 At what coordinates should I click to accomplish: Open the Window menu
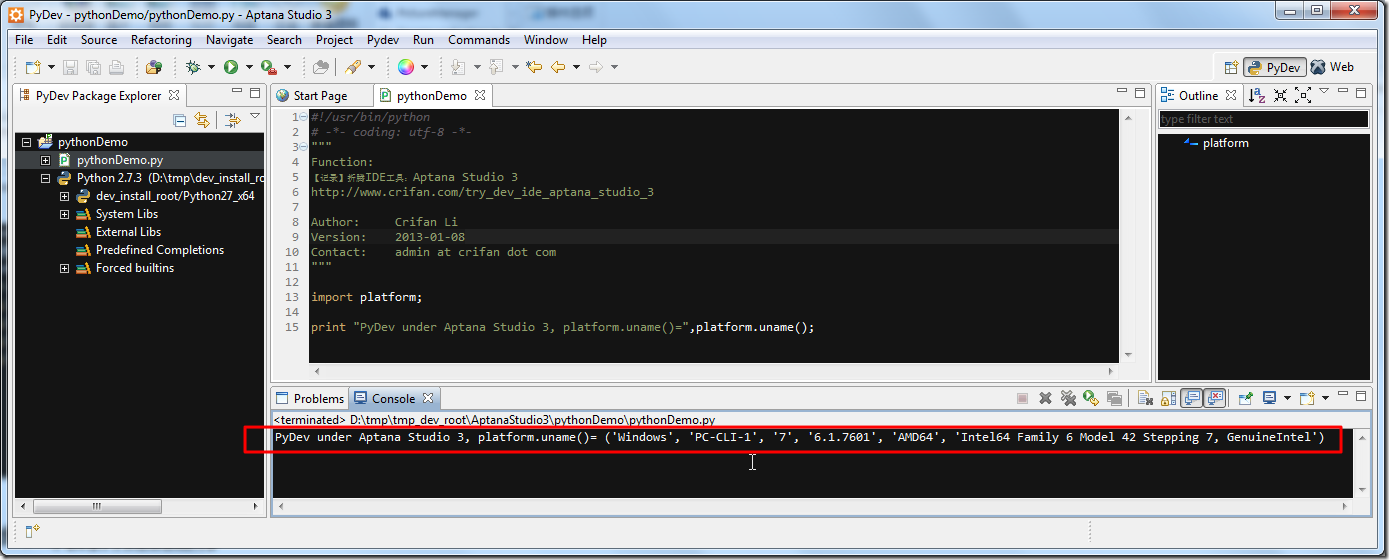546,40
